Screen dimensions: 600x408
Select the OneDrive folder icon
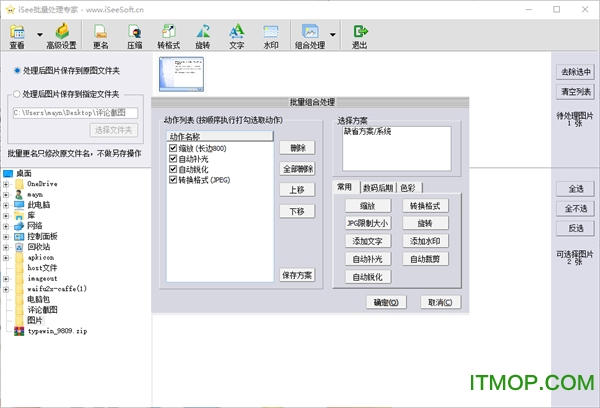[19, 184]
